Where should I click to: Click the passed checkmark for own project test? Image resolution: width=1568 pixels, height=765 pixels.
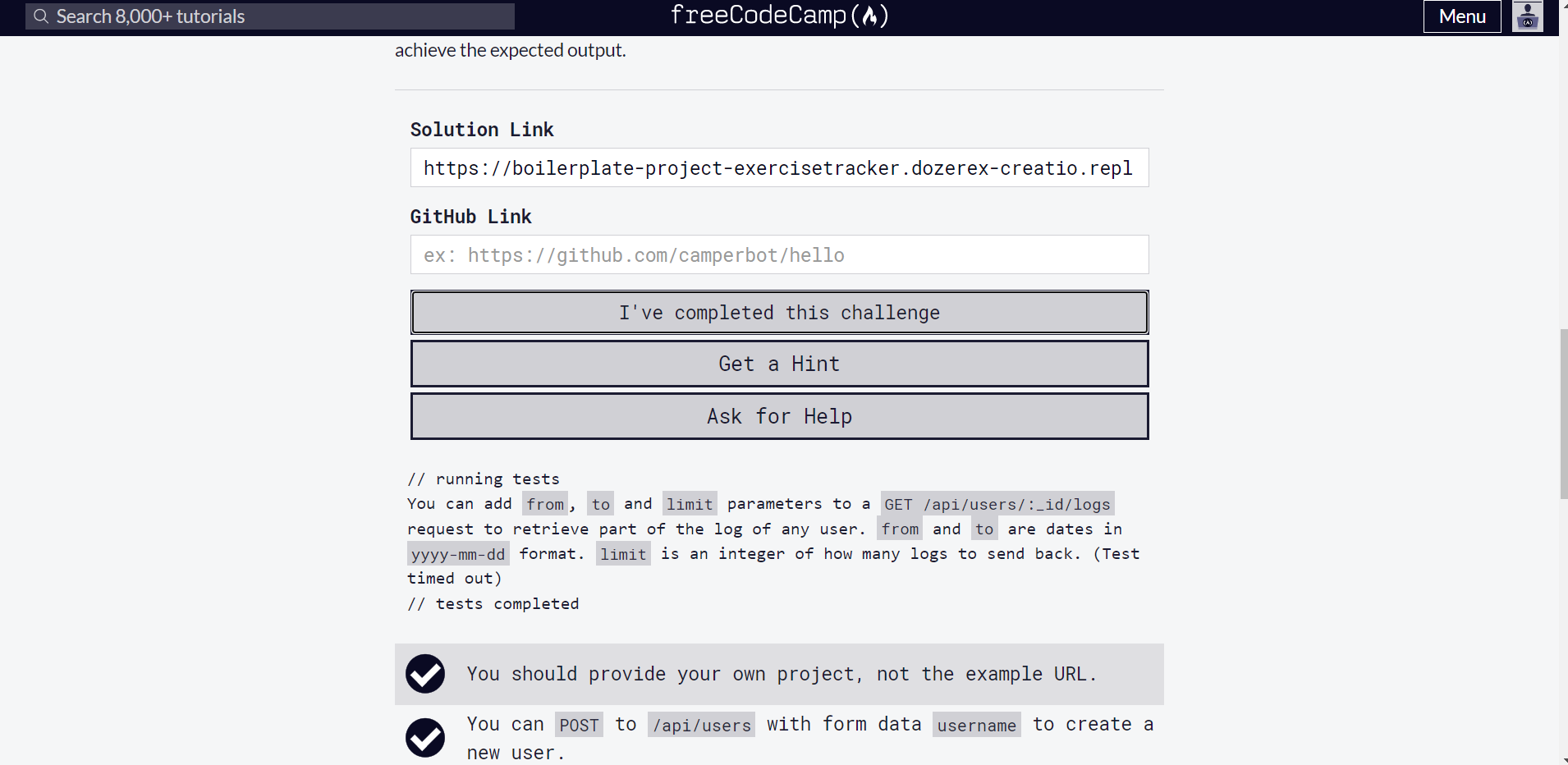tap(425, 674)
